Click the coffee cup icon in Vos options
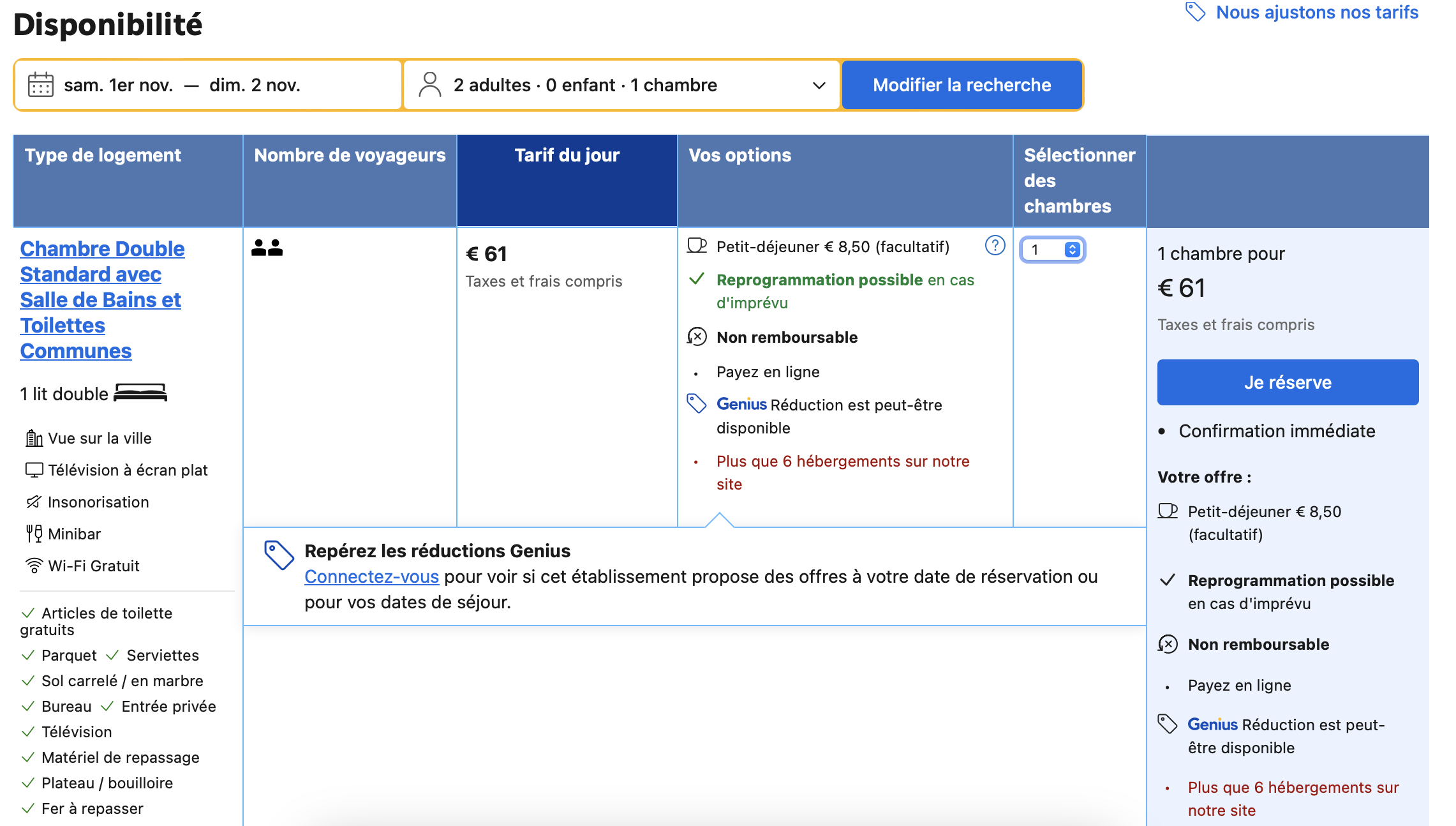The height and width of the screenshot is (826, 1456). tap(697, 246)
